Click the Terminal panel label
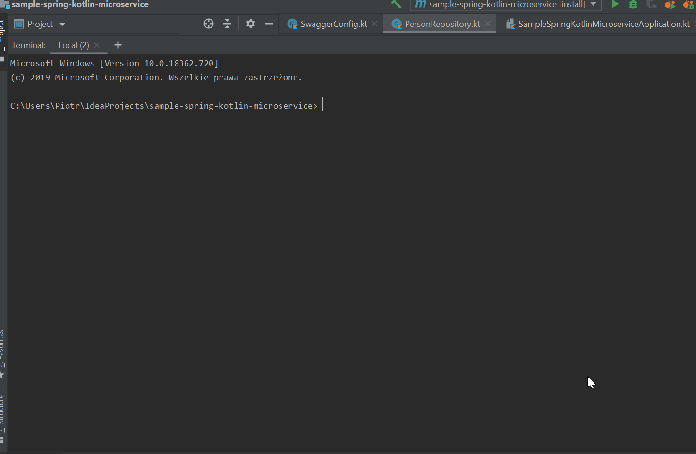 pyautogui.click(x=29, y=45)
